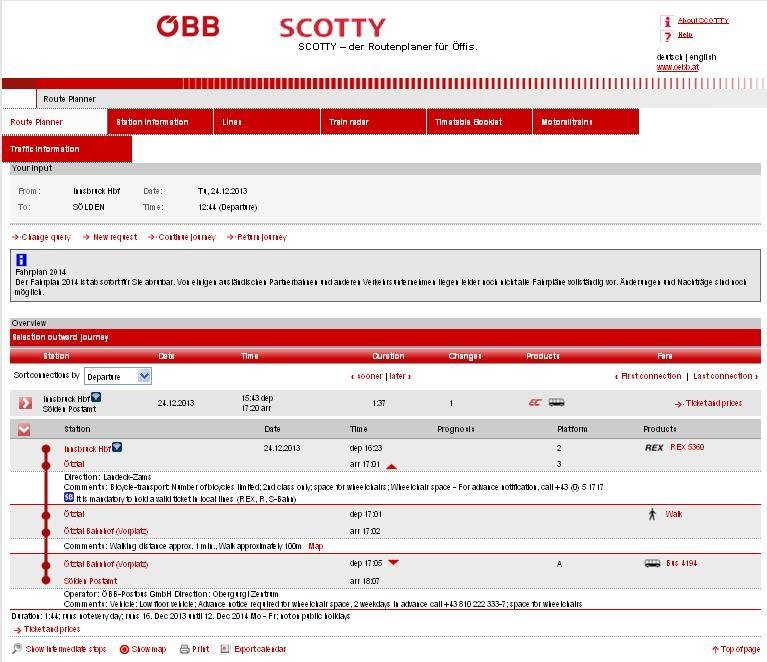This screenshot has height=662, width=767.
Task: Click the Export calendar link
Action: click(x=260, y=649)
